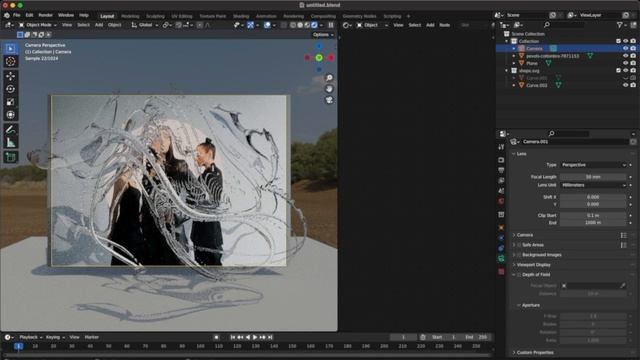This screenshot has height=360, width=640.
Task: Open the View Layer properties tab
Action: [501, 180]
